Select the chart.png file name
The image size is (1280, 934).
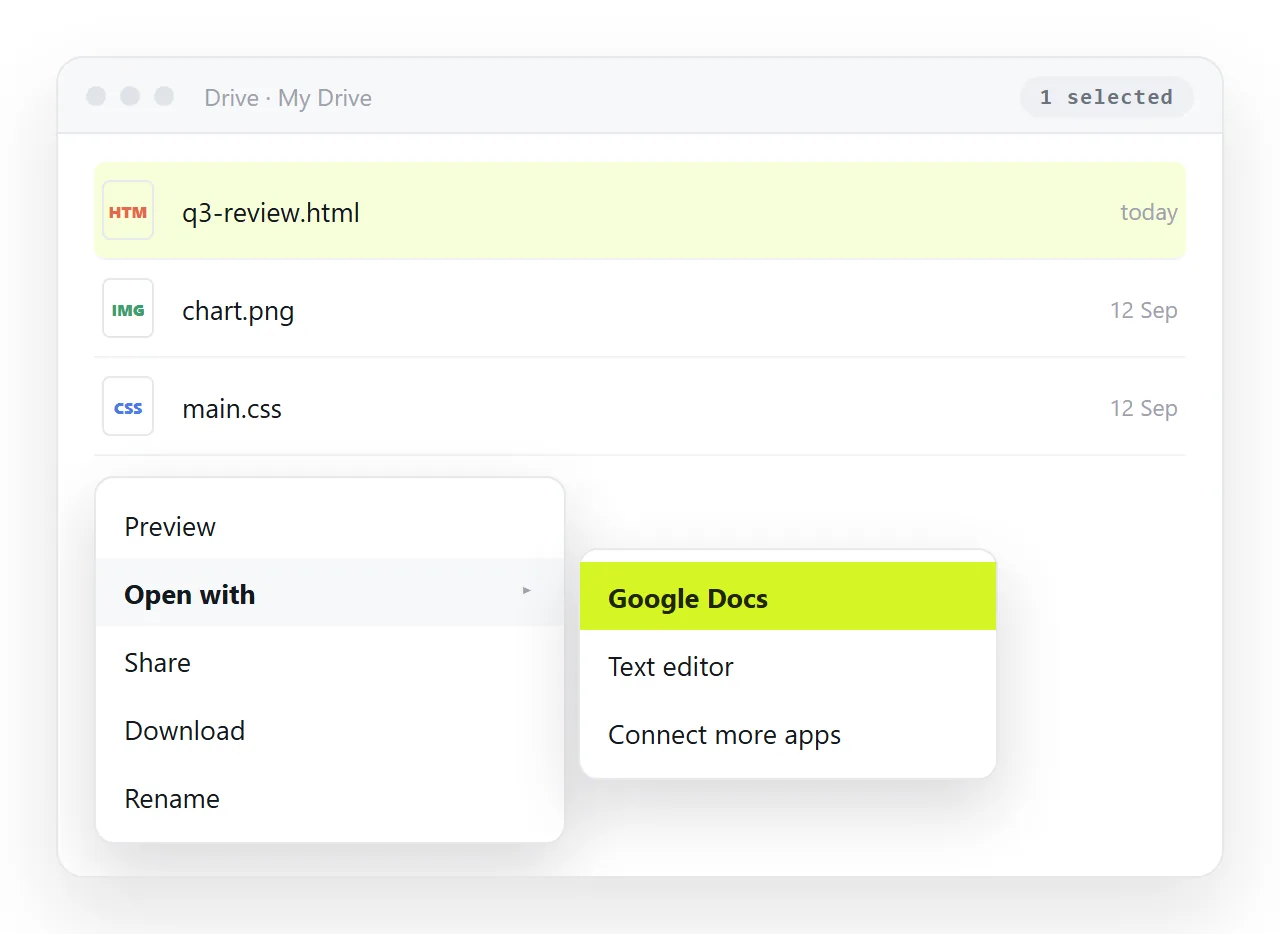point(238,310)
